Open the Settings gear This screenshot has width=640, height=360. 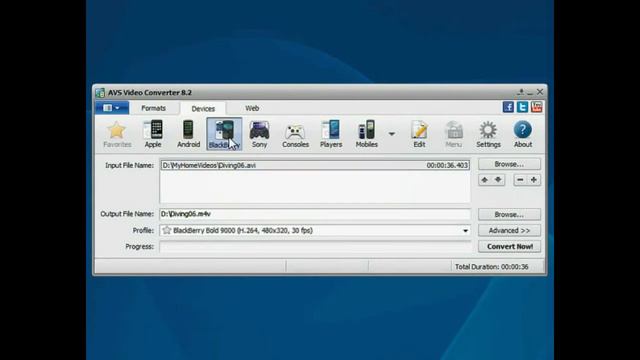(x=488, y=134)
